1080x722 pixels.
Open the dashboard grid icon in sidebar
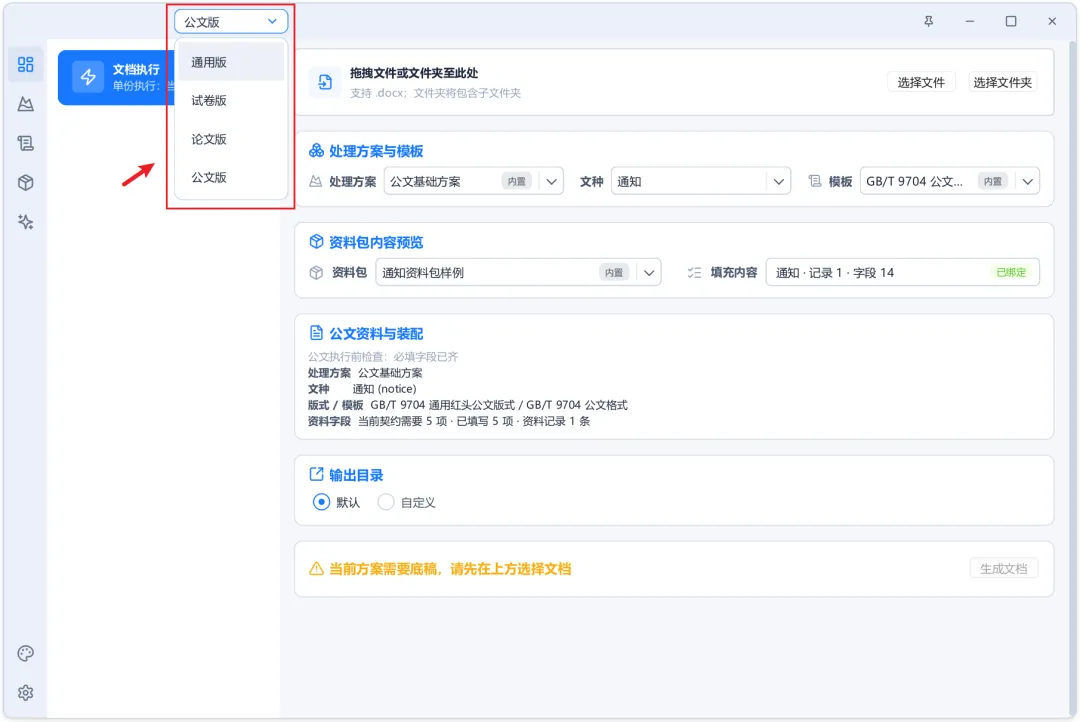point(25,65)
